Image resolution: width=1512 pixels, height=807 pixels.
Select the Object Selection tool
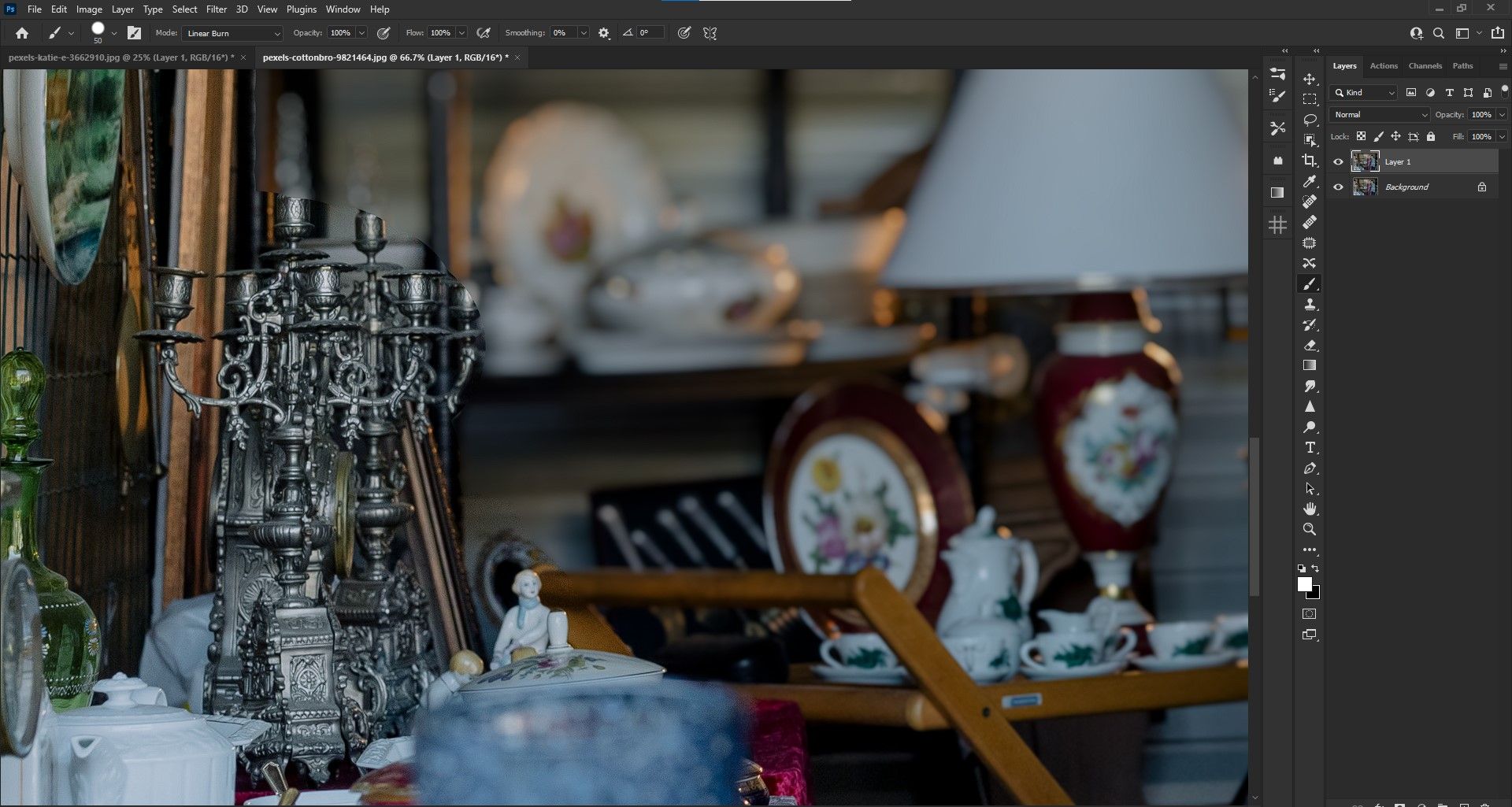coord(1310,141)
